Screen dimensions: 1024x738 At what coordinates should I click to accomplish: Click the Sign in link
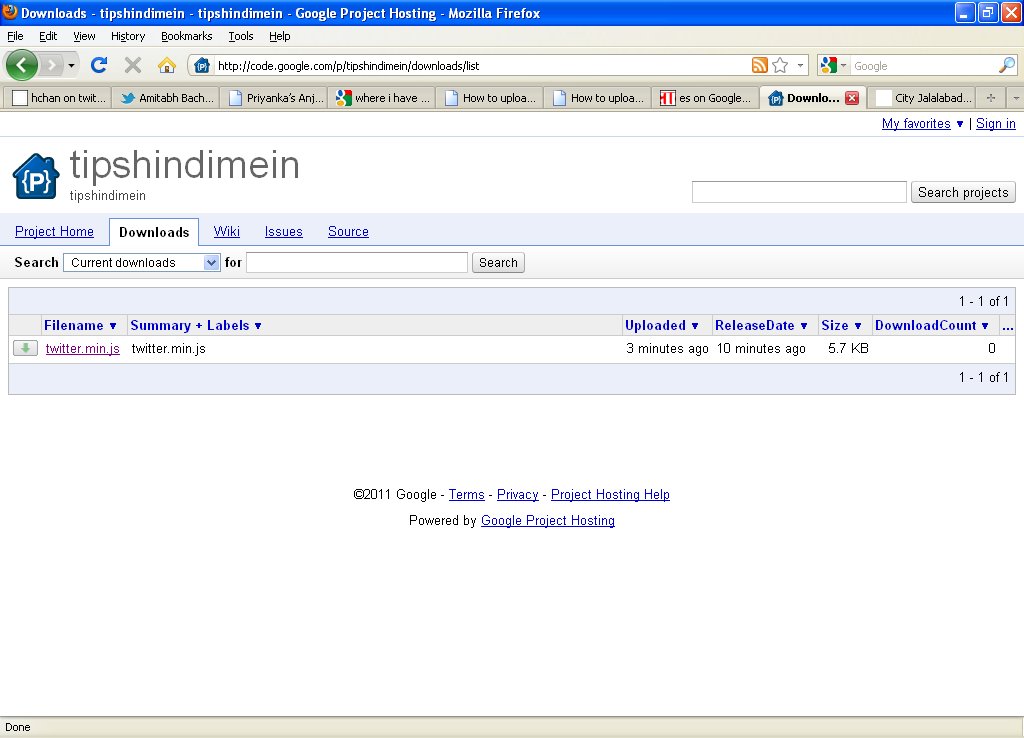(x=995, y=123)
